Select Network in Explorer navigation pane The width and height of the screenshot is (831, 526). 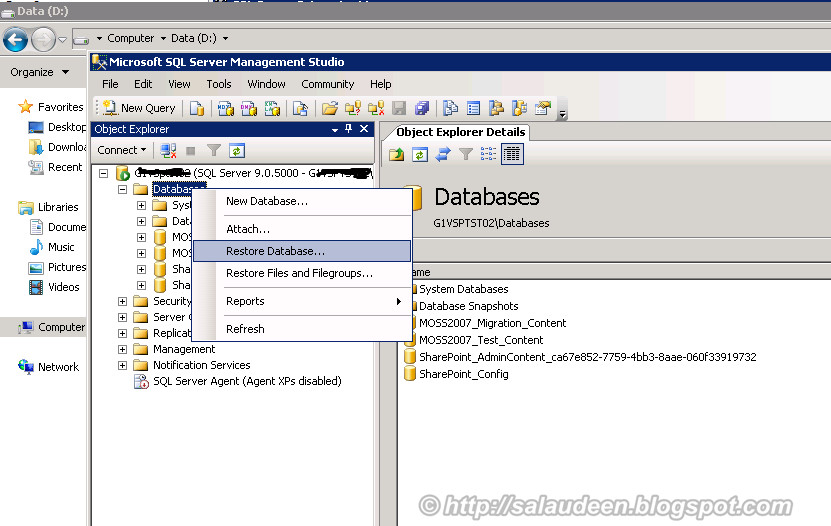click(x=58, y=367)
